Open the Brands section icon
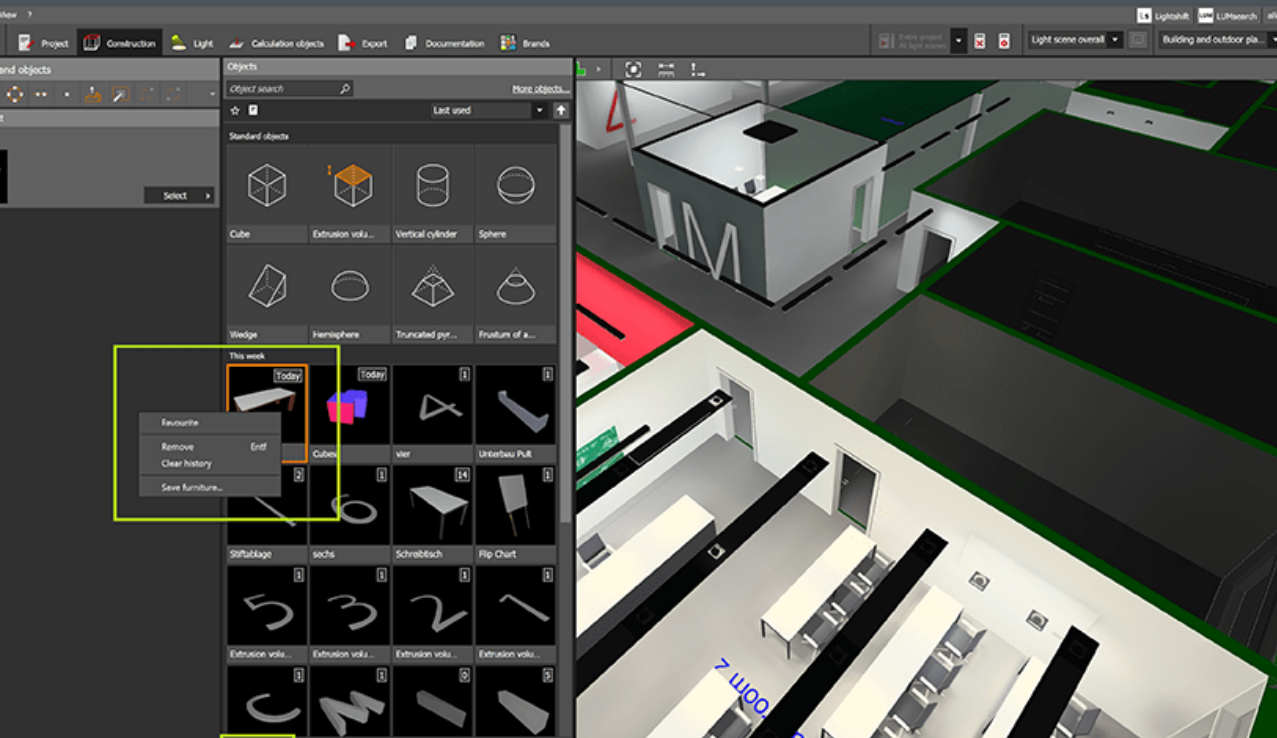The height and width of the screenshot is (738, 1277). (508, 43)
